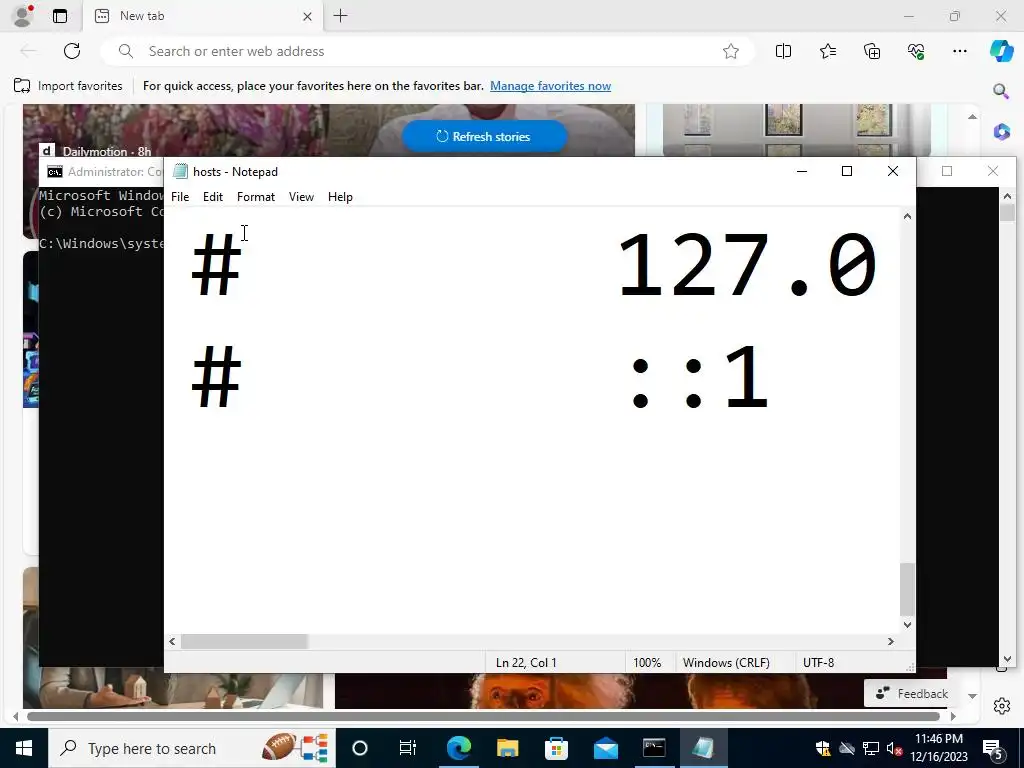The height and width of the screenshot is (768, 1024).
Task: Open Task View taskbar icon
Action: pos(408,748)
